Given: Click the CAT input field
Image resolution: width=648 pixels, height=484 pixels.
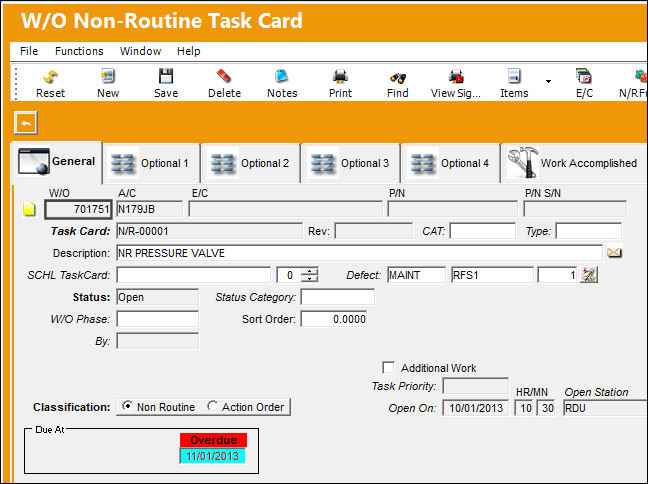Looking at the screenshot, I should pyautogui.click(x=483, y=231).
